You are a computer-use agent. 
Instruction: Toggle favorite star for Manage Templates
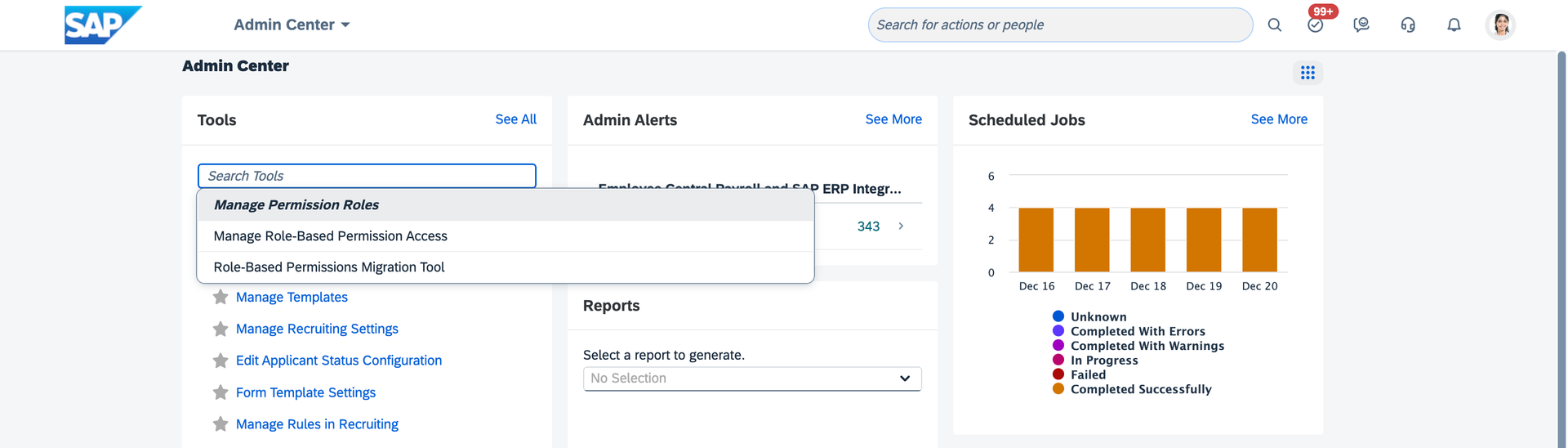220,297
